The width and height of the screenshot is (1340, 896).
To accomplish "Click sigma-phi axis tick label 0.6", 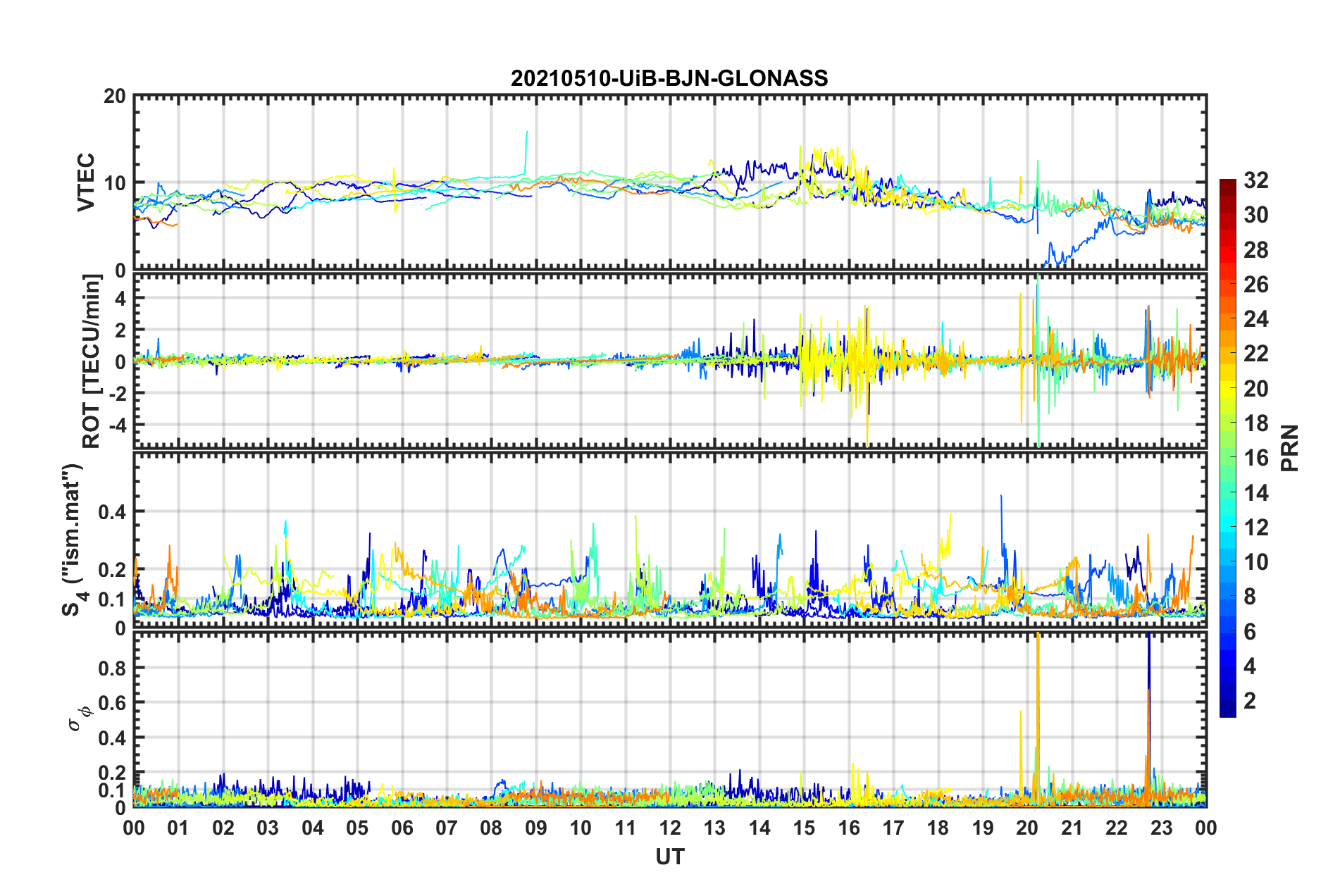I will point(112,703).
